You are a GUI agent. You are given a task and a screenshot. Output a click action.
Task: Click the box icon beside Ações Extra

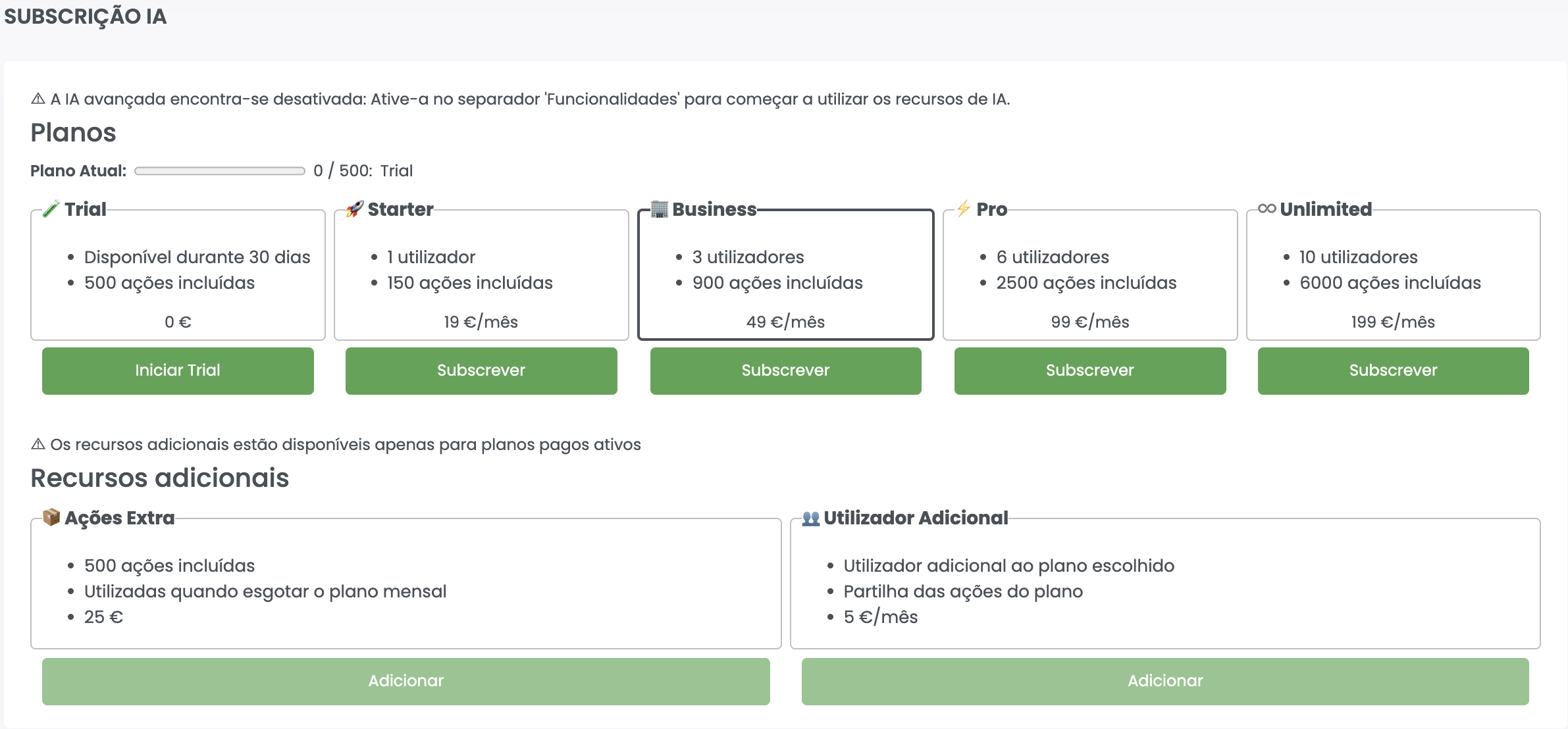(51, 518)
